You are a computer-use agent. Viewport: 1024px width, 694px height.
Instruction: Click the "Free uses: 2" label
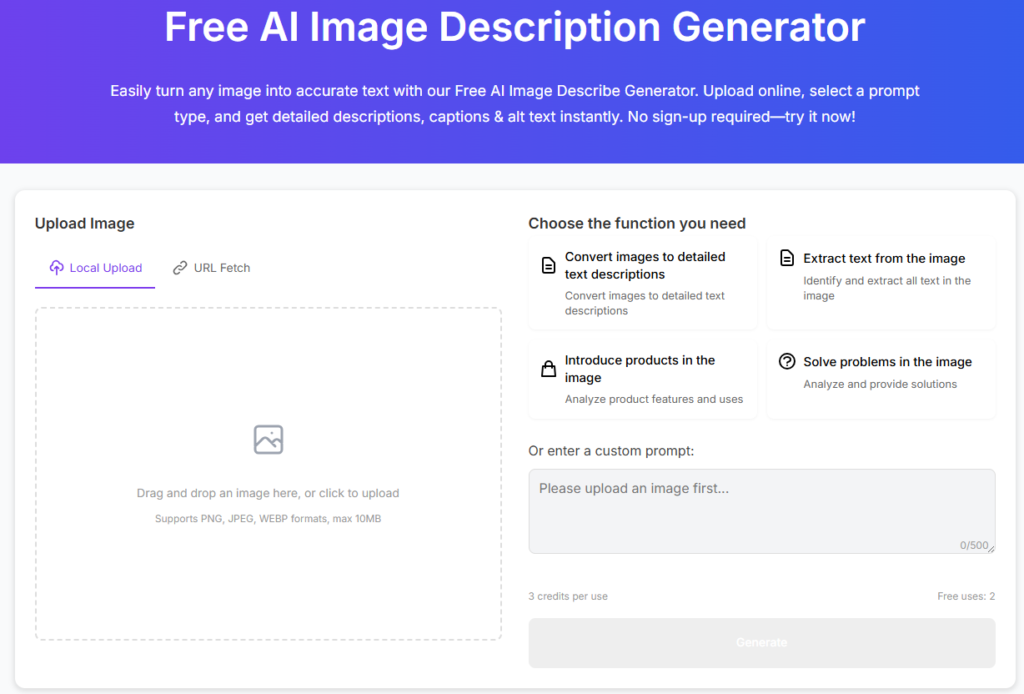click(x=965, y=596)
